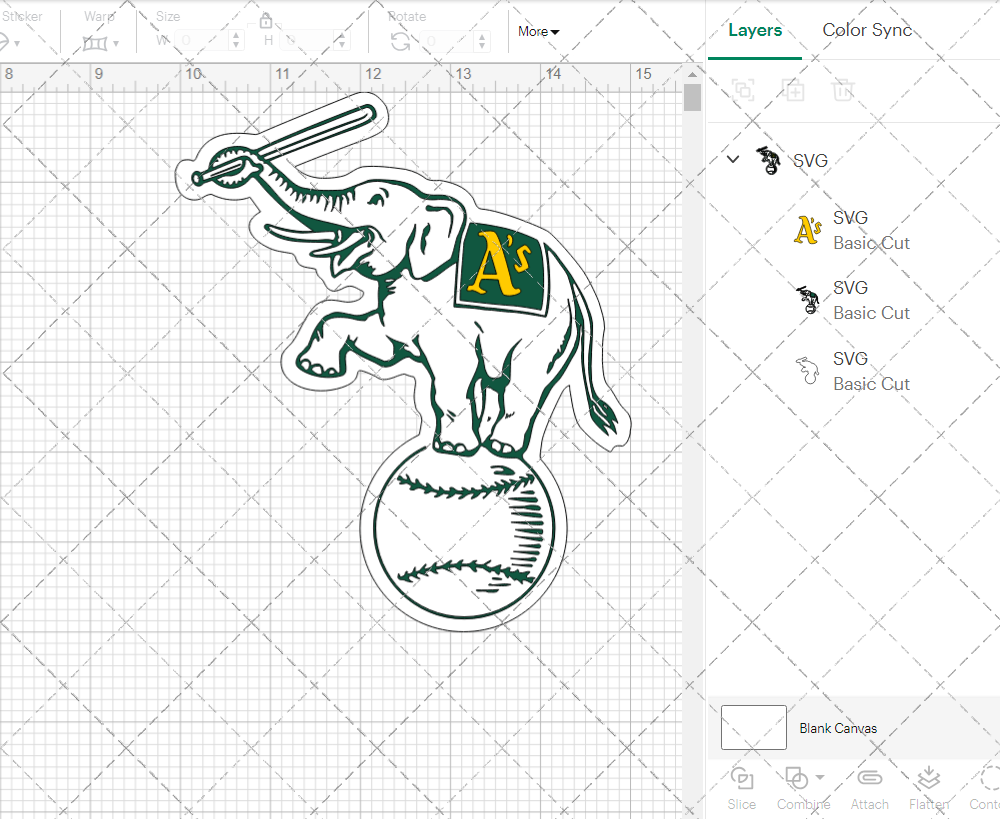
Task: Click the width size input field
Action: (x=202, y=41)
